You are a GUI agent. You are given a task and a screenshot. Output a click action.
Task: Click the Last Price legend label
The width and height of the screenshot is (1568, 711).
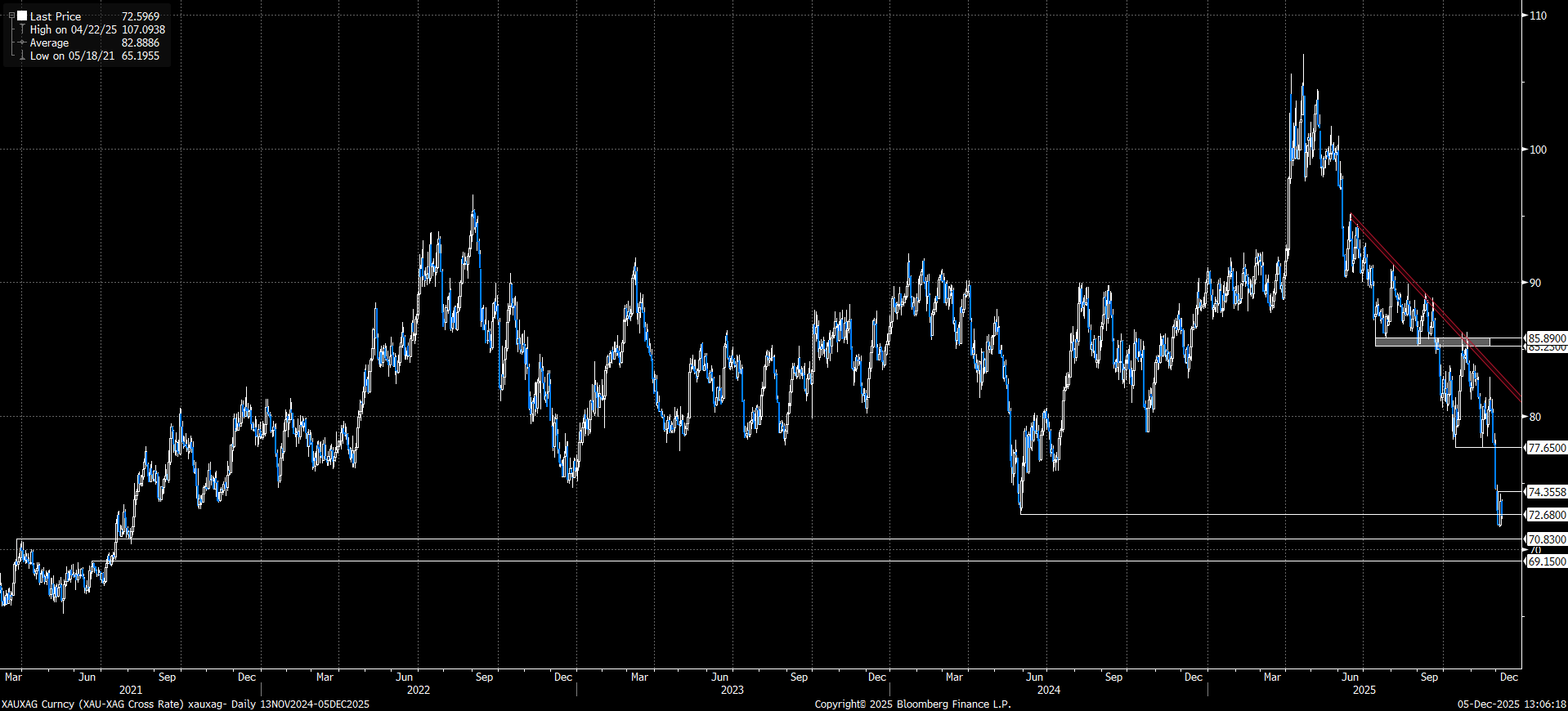[x=56, y=16]
